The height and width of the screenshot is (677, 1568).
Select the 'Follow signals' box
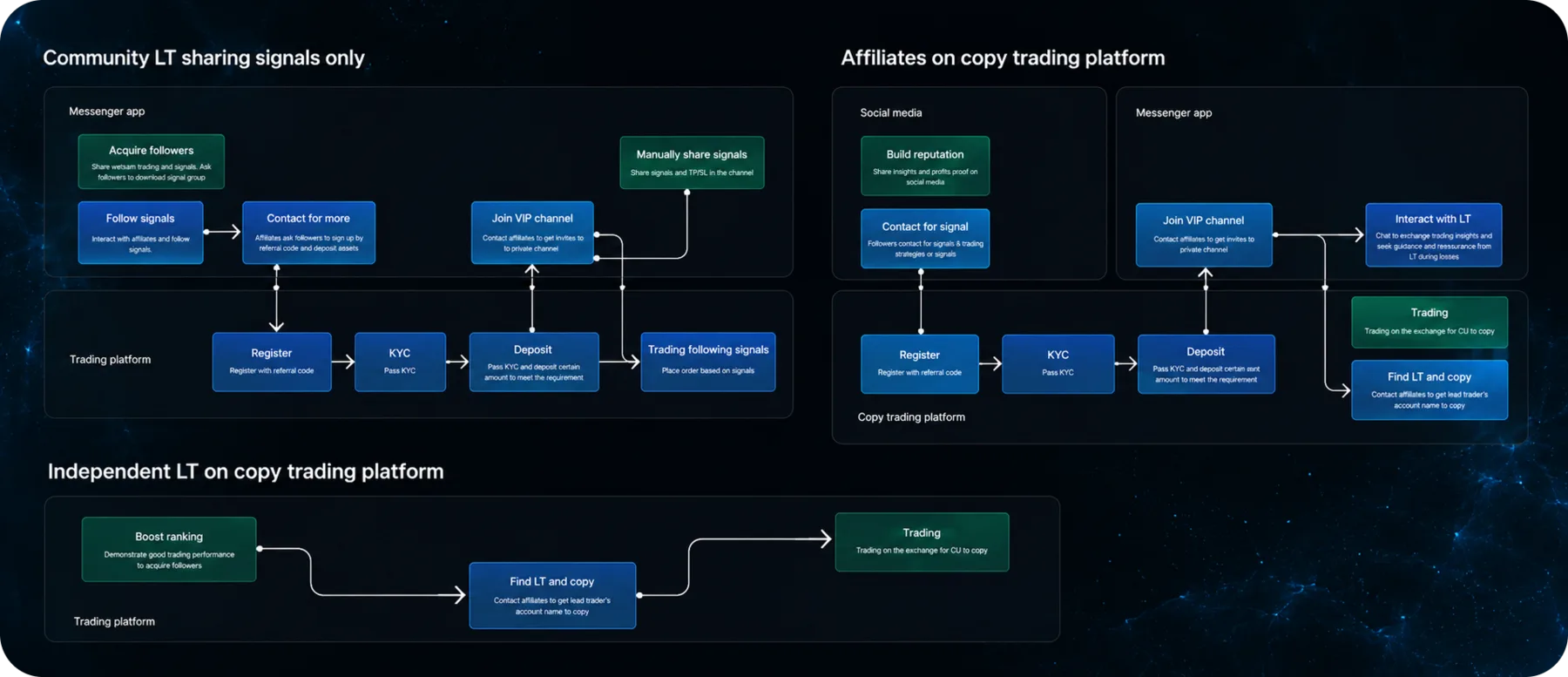click(140, 233)
